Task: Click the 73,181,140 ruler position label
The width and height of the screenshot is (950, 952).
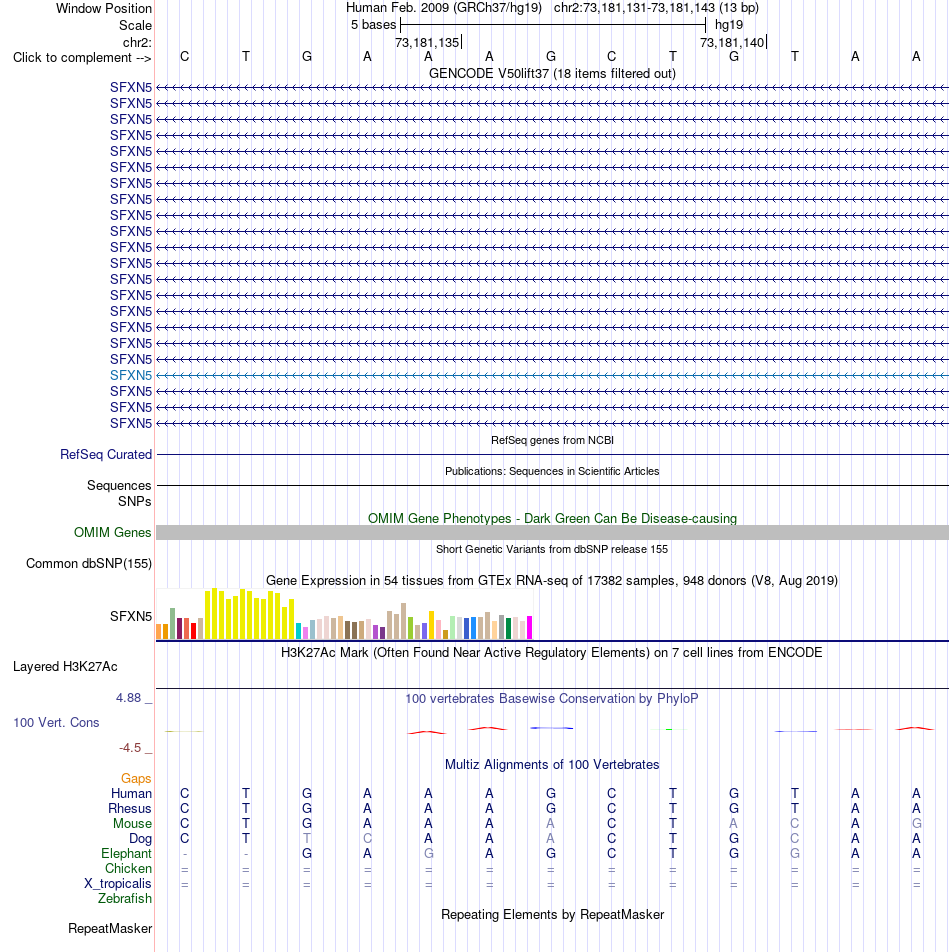Action: pos(732,42)
